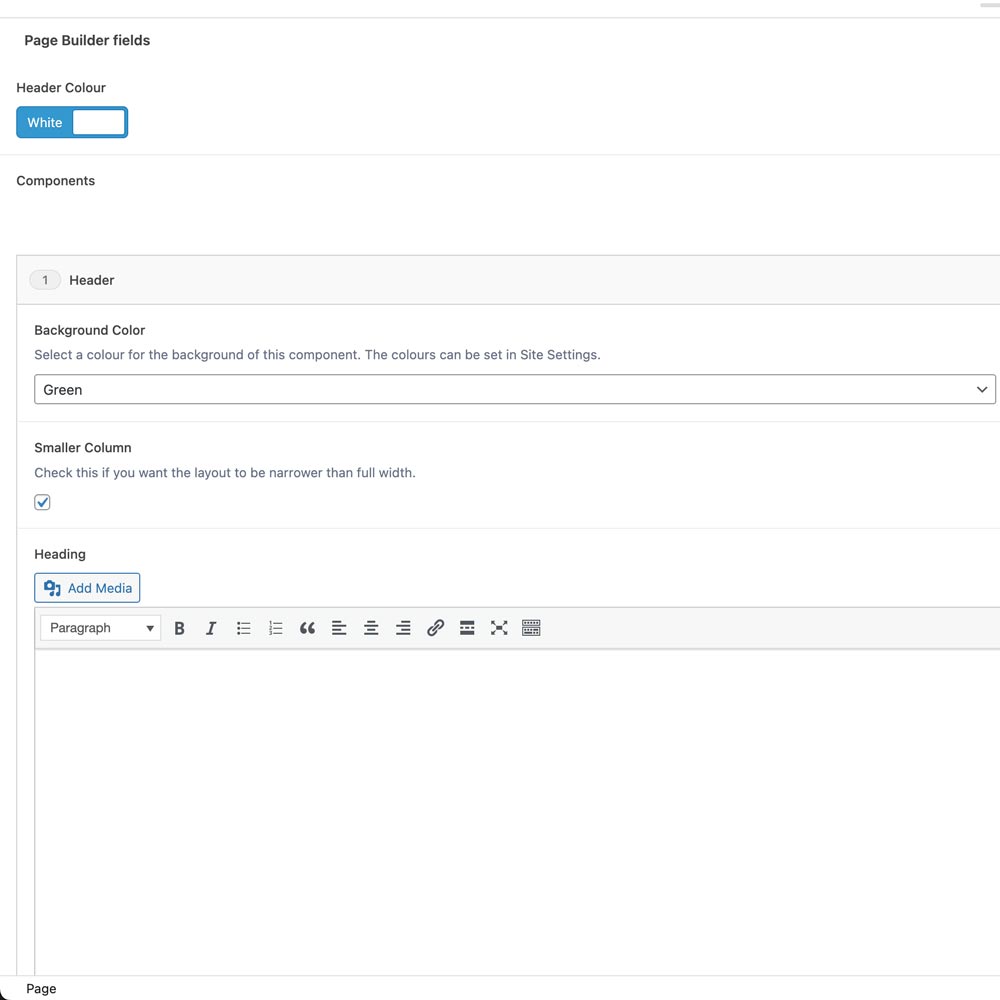Click the Add Media button
Screen dimensions: 1000x1000
click(87, 588)
